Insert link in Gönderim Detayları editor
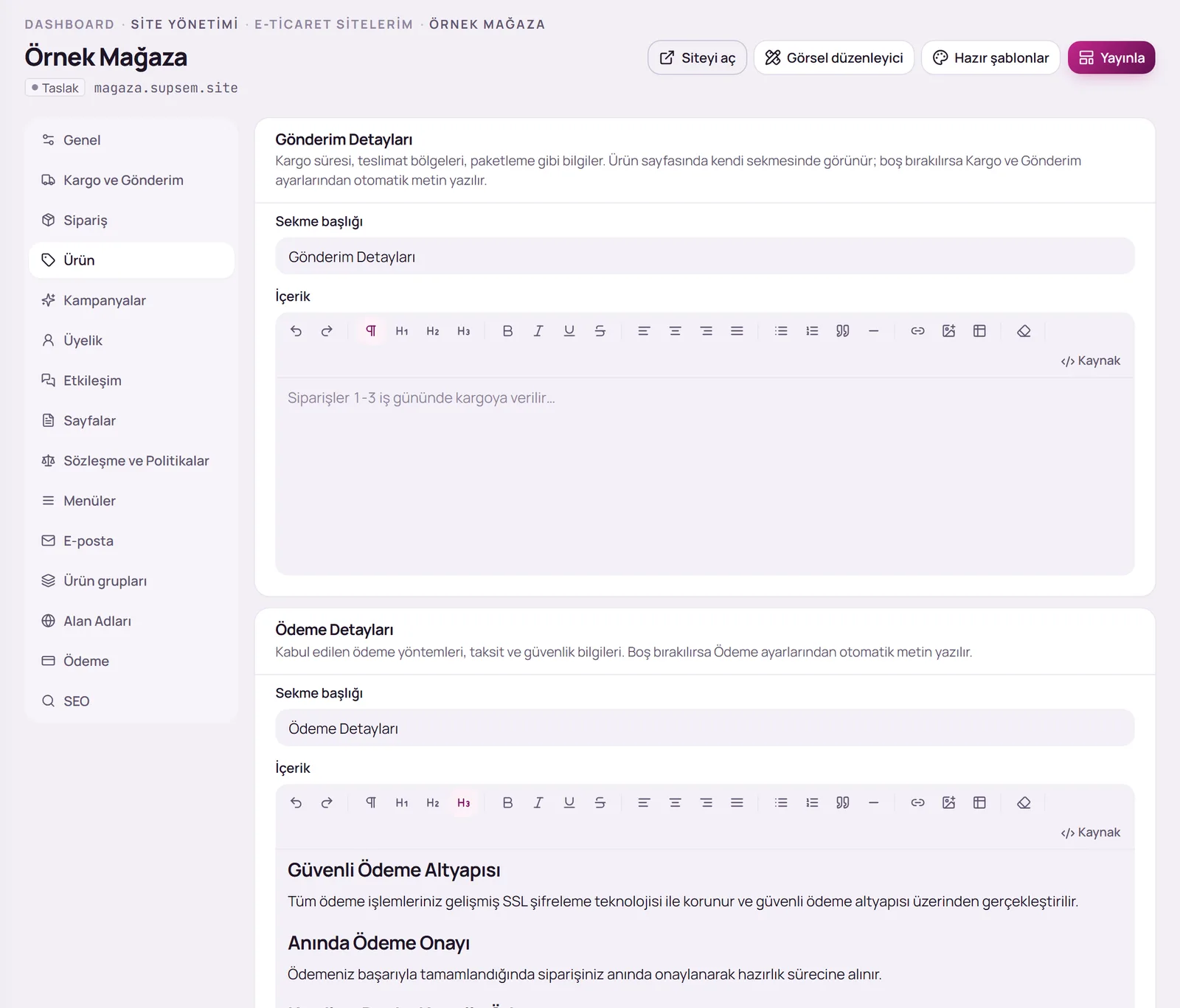Screen dimensions: 1180x1008 click(x=917, y=331)
